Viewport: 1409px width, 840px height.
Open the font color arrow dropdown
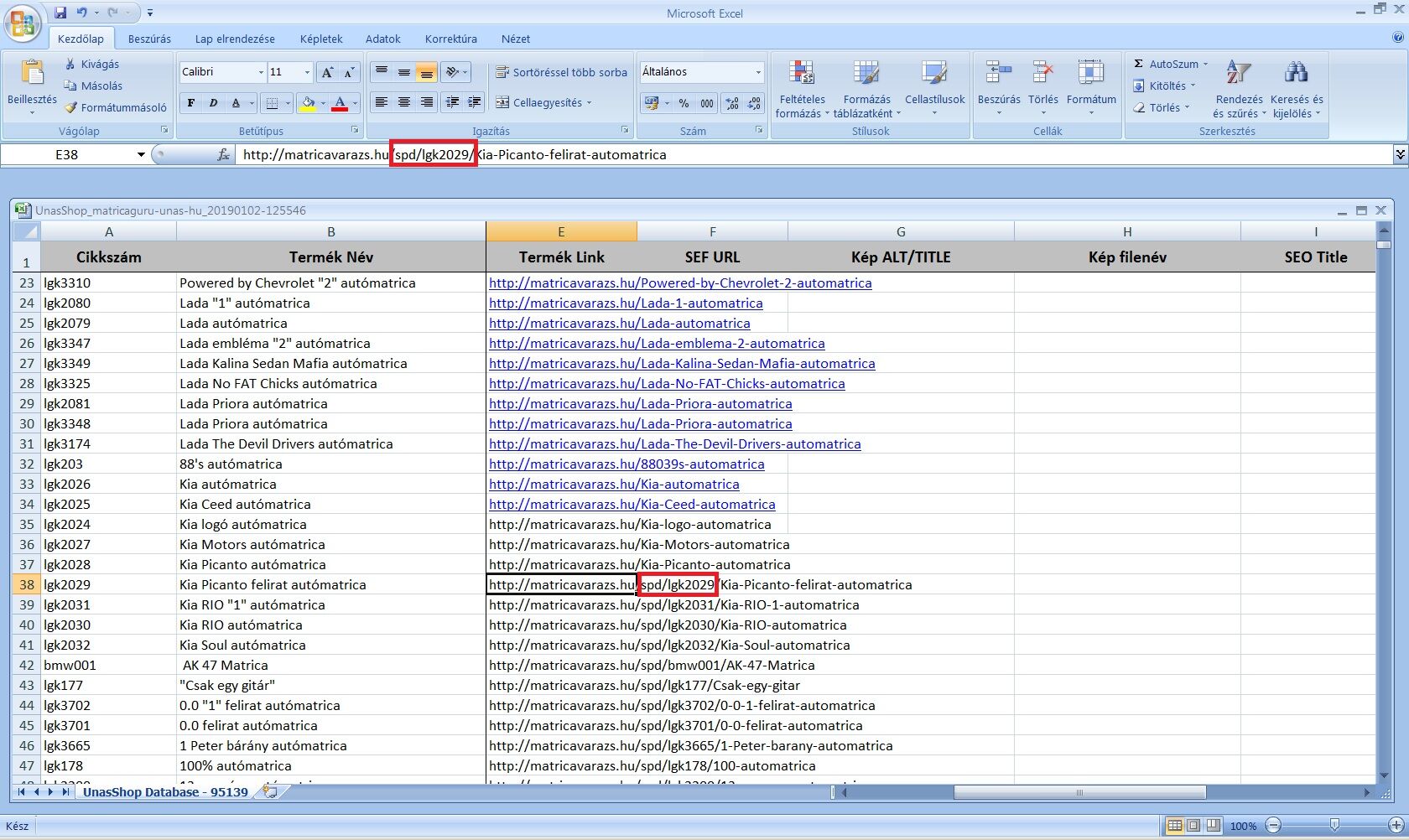pyautogui.click(x=354, y=103)
